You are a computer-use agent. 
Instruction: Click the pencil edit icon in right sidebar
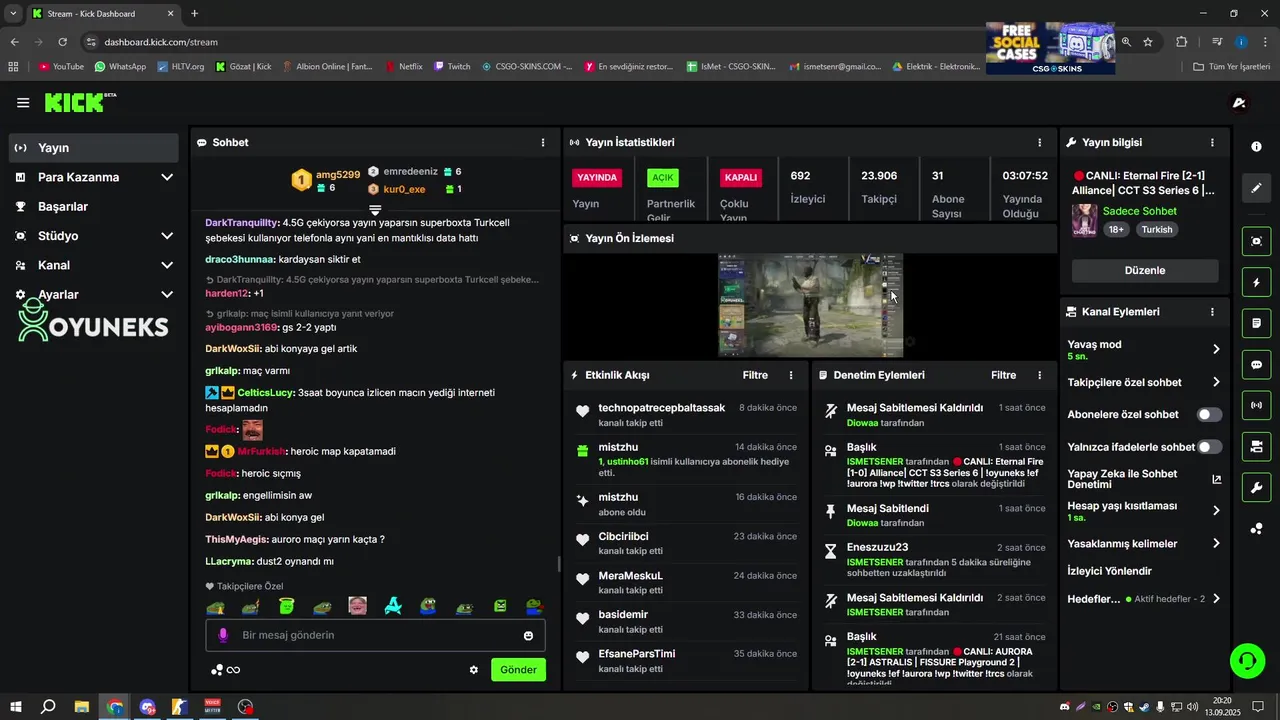pyautogui.click(x=1256, y=187)
